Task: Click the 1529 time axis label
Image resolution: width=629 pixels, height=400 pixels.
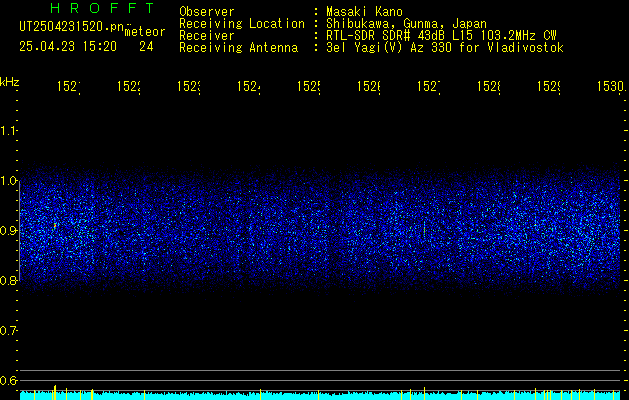Action: 548,87
